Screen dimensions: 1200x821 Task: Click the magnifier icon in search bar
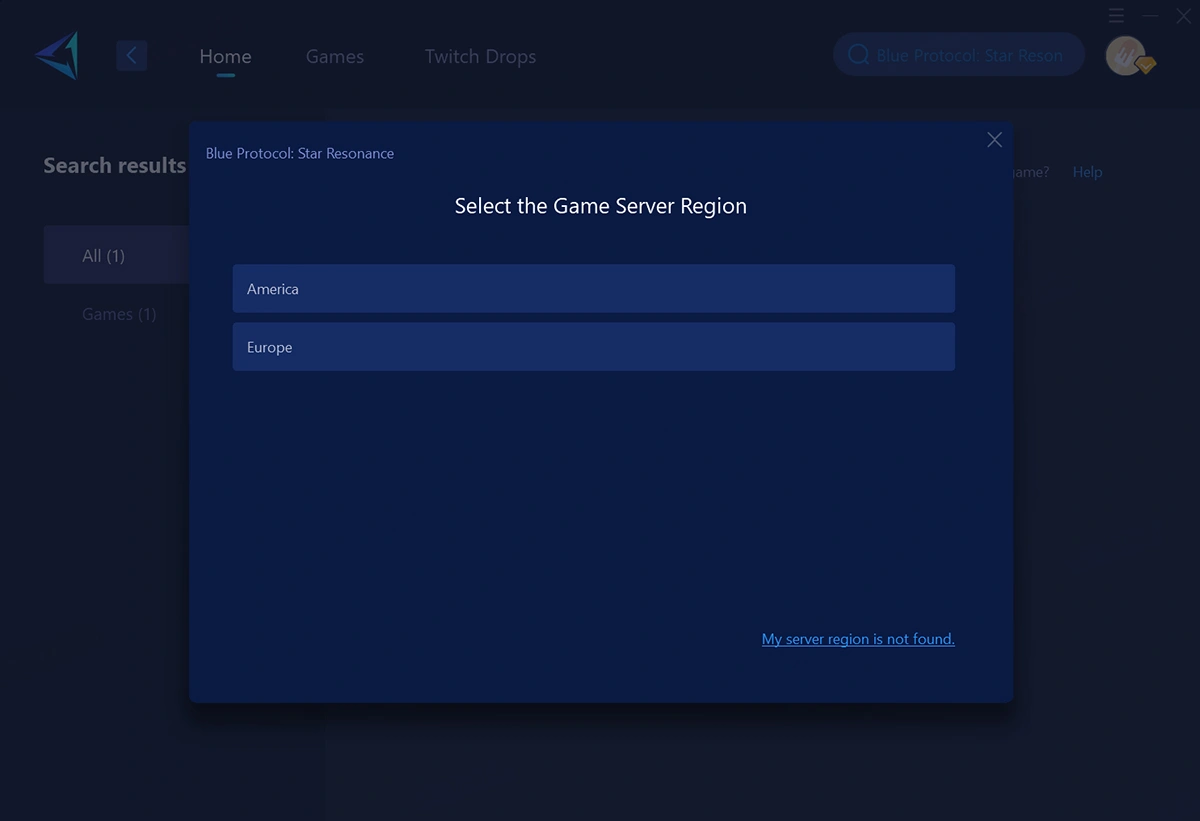[858, 55]
